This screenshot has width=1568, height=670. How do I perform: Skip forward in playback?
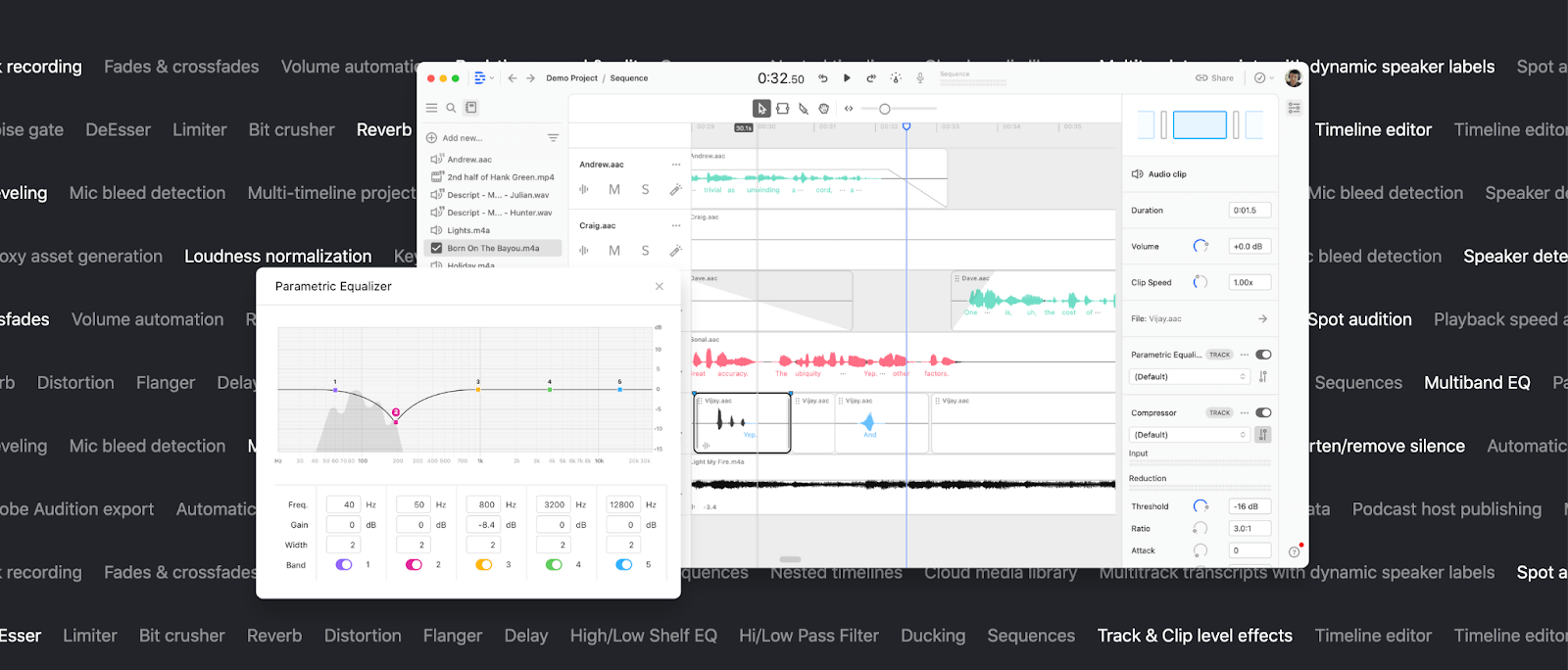pyautogui.click(x=871, y=77)
